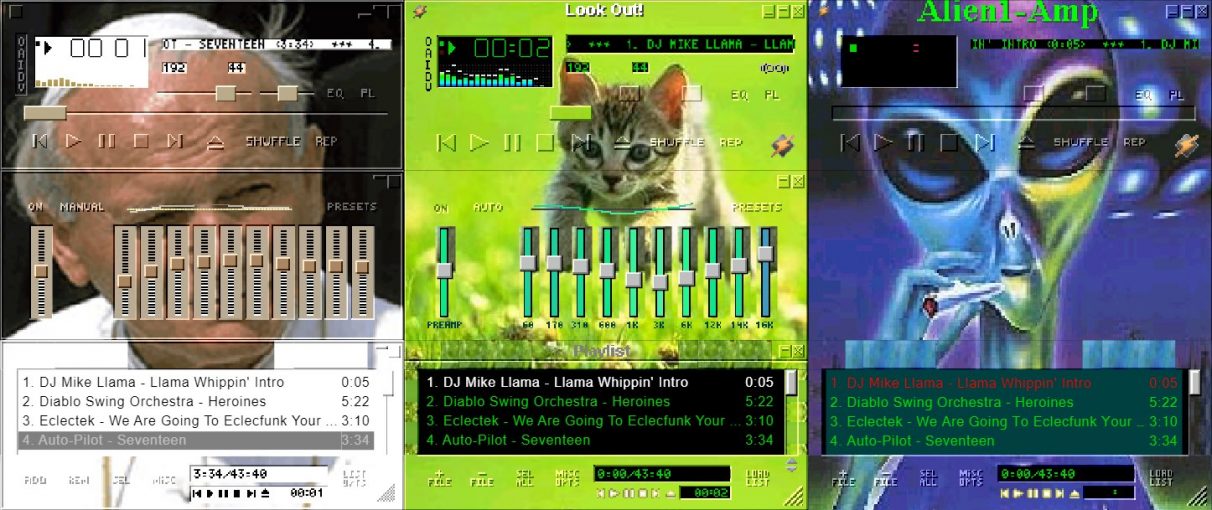Toggle AUTO mode in the kitten-skin equalizer
Viewport: 1212px width, 510px height.
487,208
